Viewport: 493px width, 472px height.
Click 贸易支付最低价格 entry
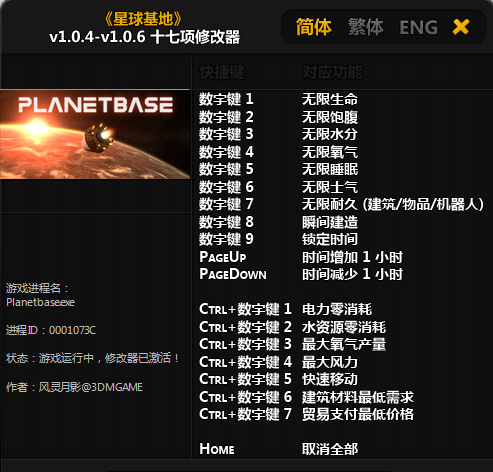[358, 414]
